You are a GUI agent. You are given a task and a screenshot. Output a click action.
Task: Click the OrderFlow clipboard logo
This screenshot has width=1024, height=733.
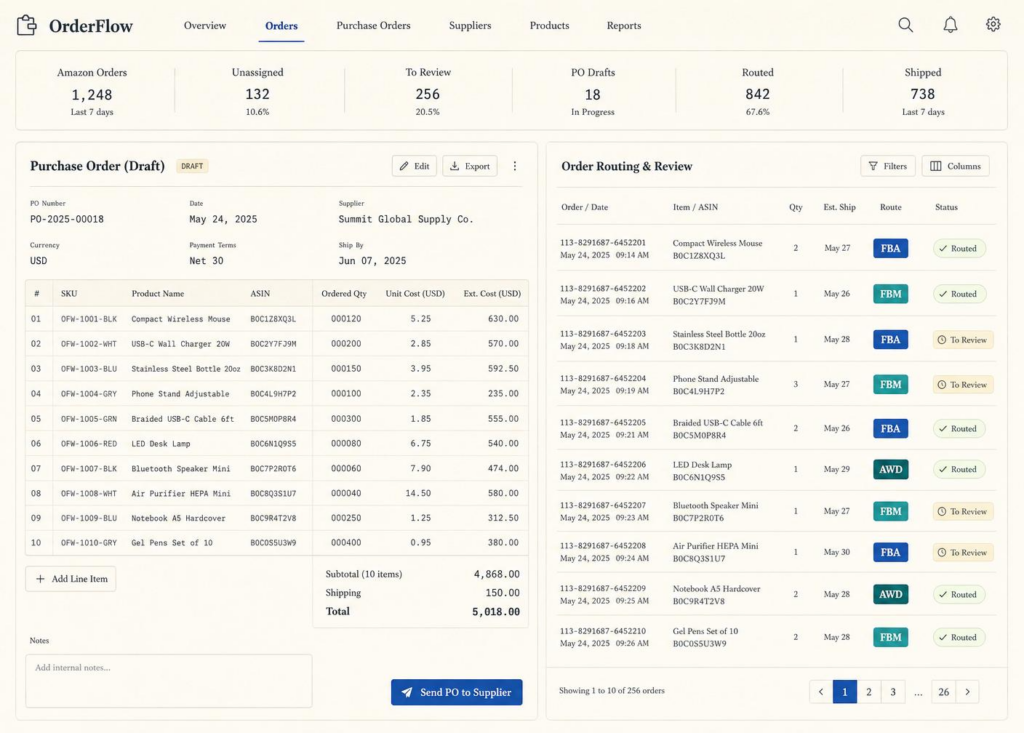(x=27, y=25)
